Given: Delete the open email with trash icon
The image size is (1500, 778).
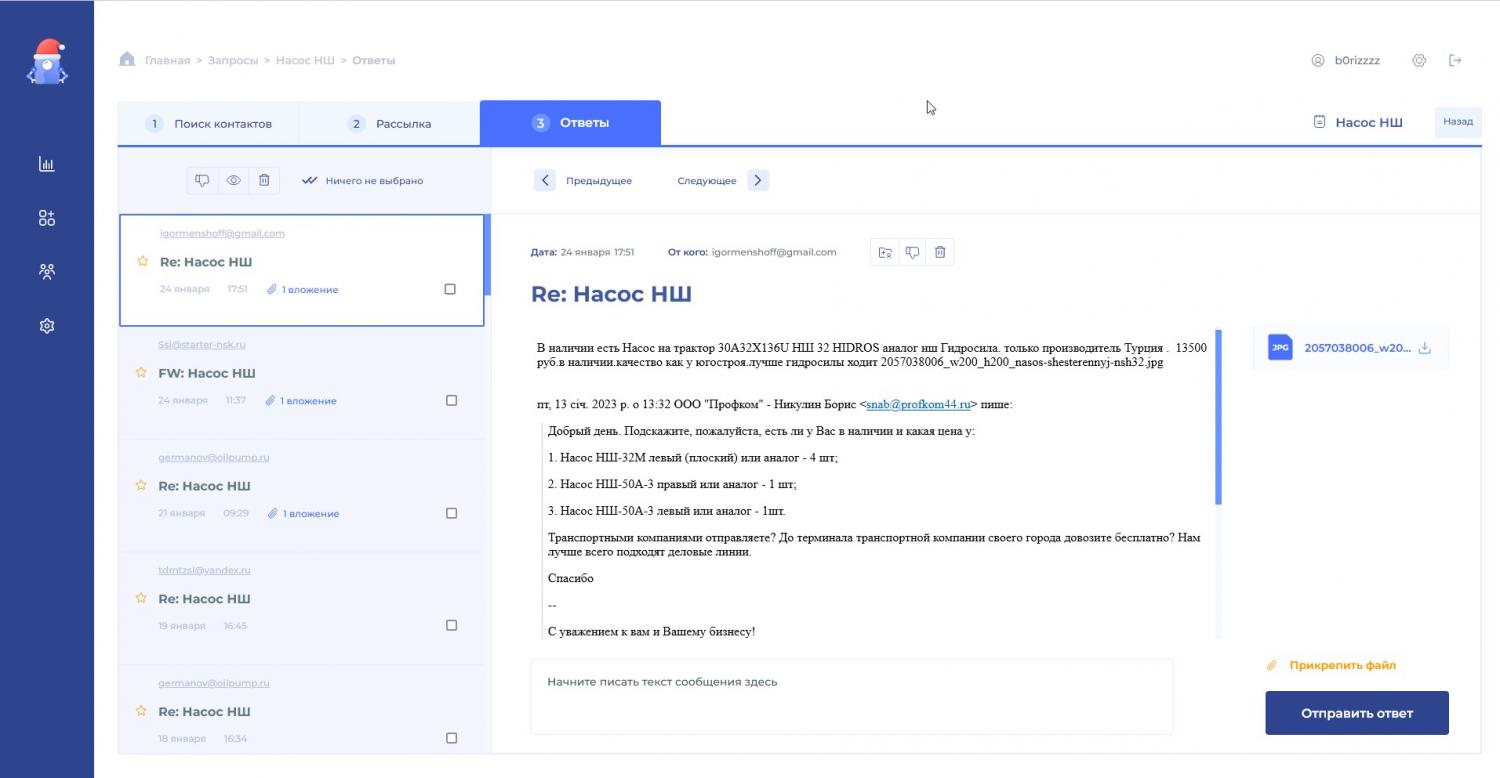Looking at the screenshot, I should (x=940, y=252).
